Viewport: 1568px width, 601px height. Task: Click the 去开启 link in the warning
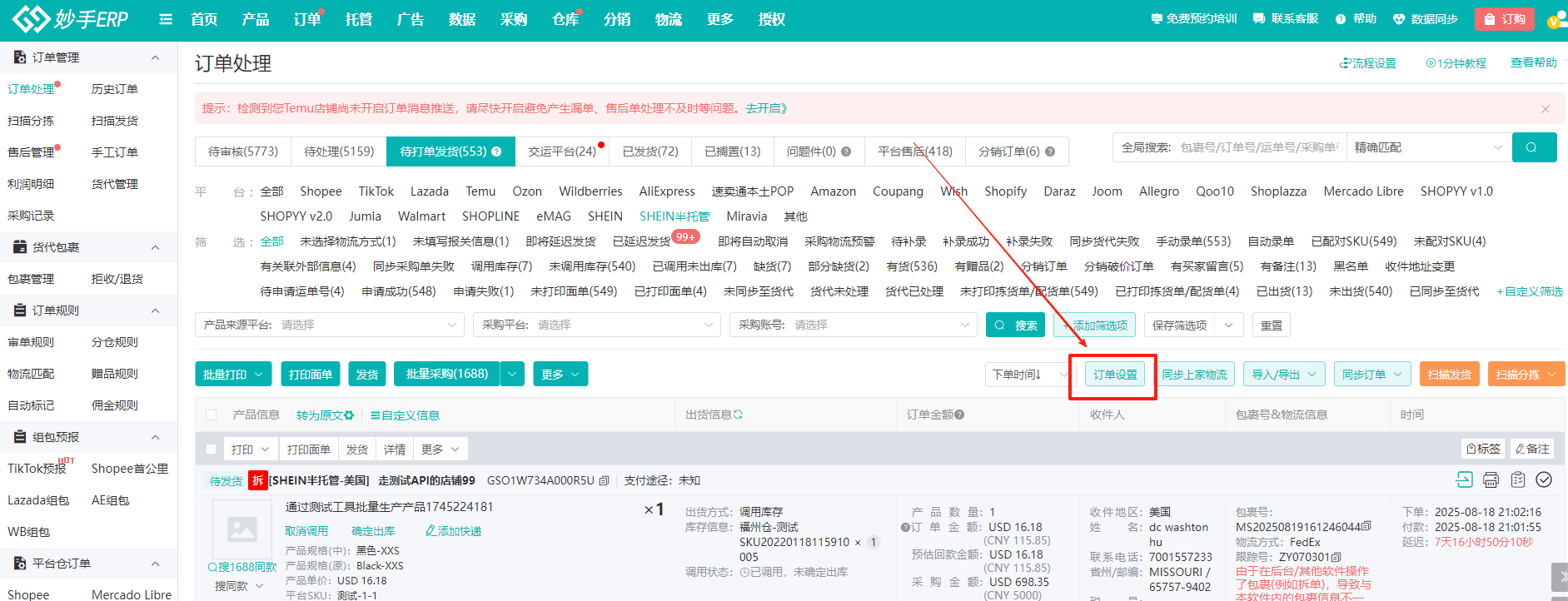pyautogui.click(x=766, y=108)
